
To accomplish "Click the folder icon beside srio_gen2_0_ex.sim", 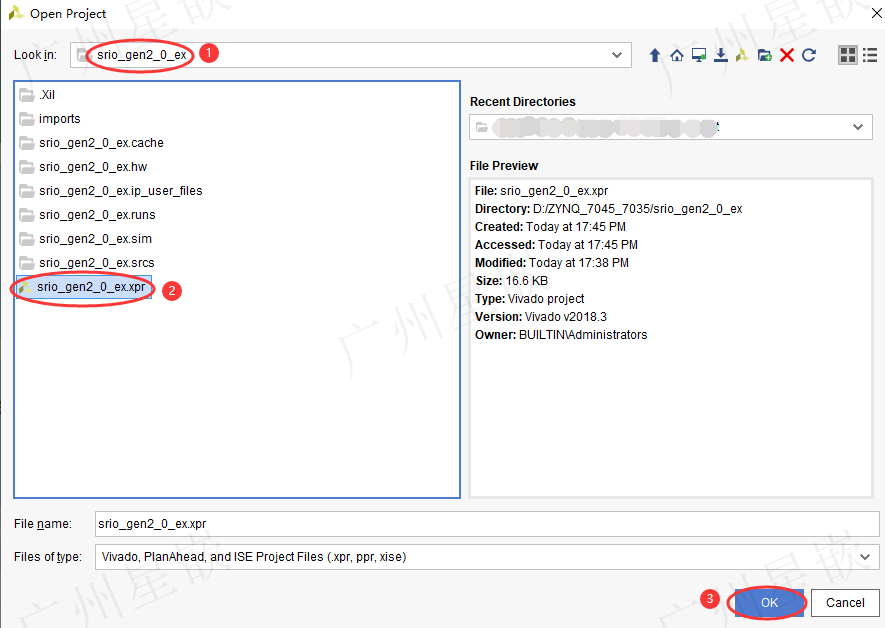I will (27, 239).
